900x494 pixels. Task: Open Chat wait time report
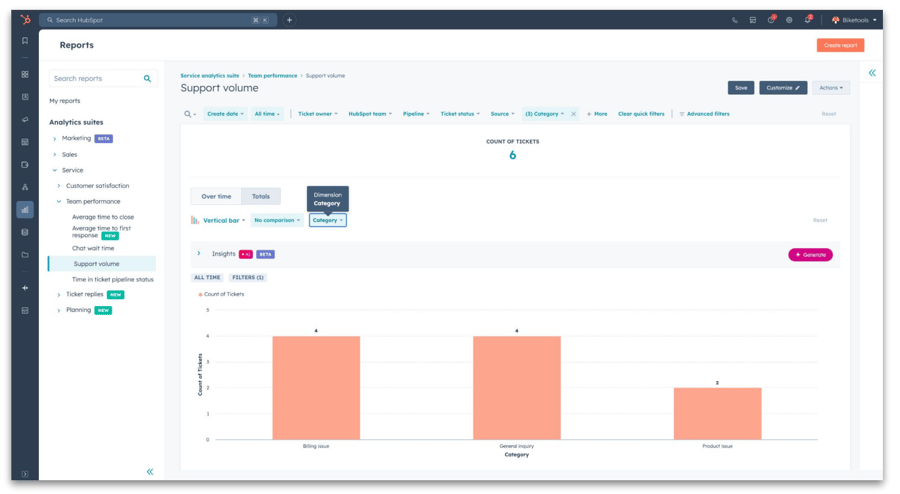93,248
